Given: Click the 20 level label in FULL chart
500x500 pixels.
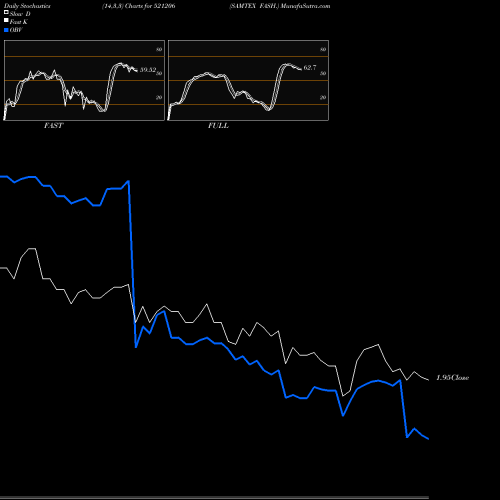Looking at the screenshot, I should point(323,97).
